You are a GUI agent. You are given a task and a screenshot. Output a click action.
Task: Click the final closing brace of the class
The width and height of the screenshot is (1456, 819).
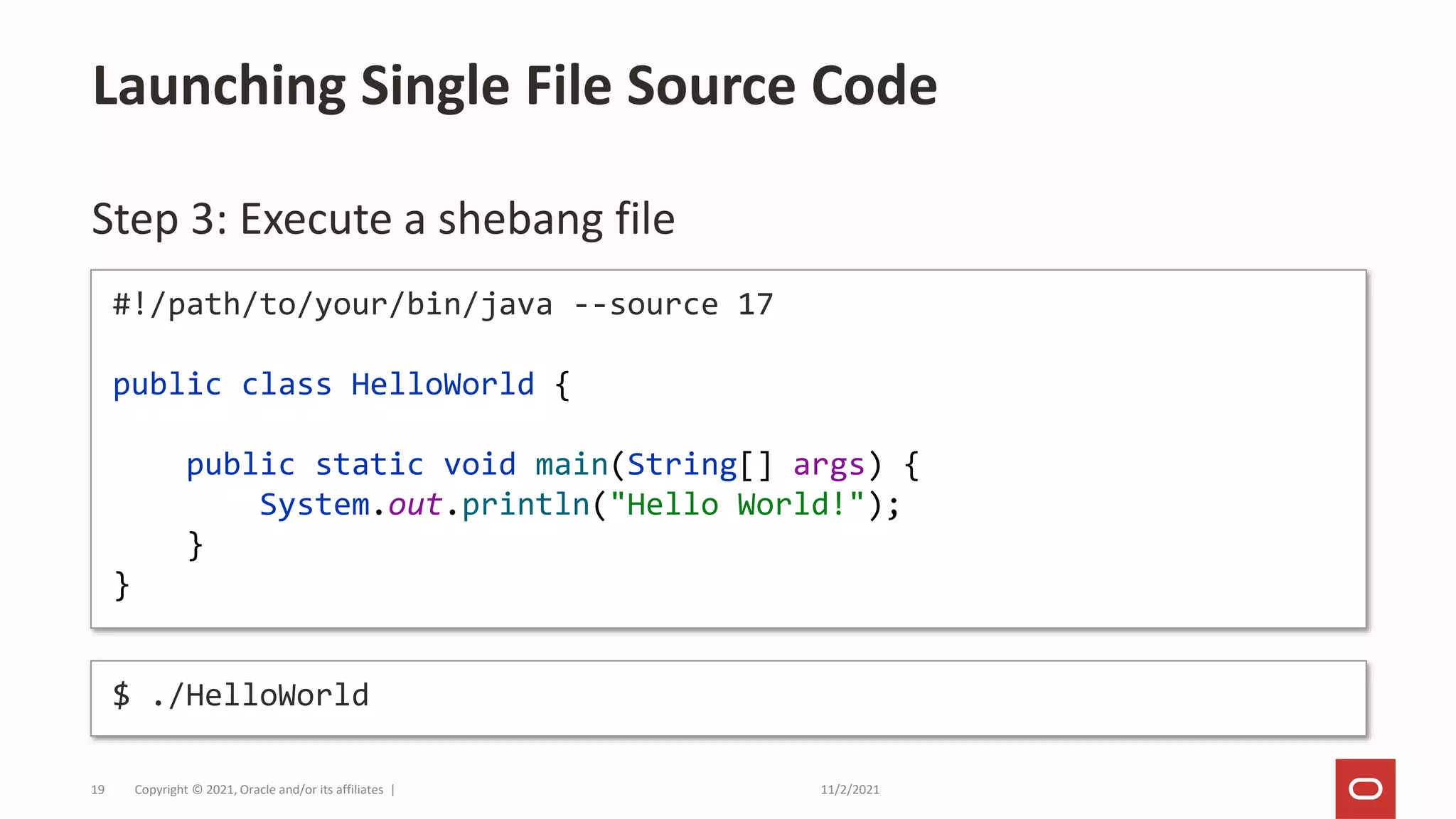tap(122, 586)
